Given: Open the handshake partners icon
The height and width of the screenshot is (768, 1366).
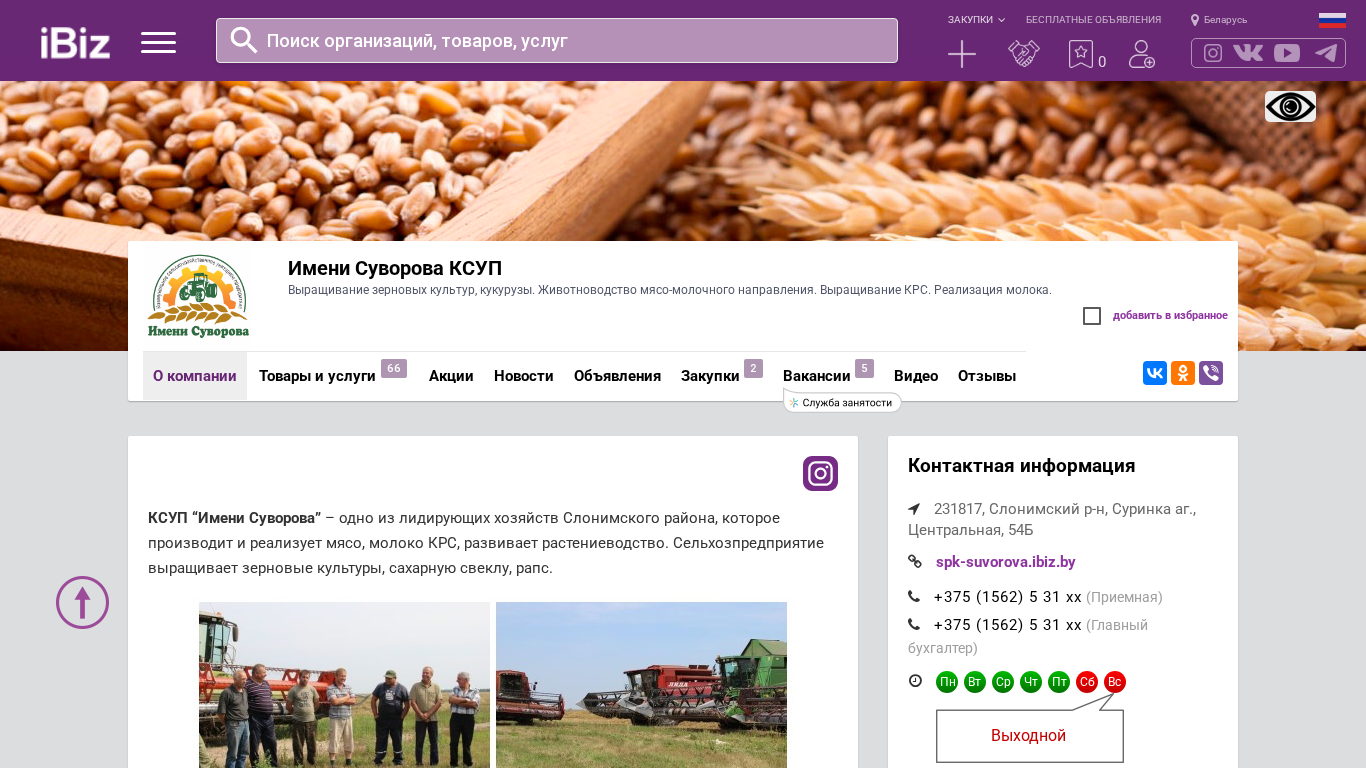Looking at the screenshot, I should (1024, 54).
